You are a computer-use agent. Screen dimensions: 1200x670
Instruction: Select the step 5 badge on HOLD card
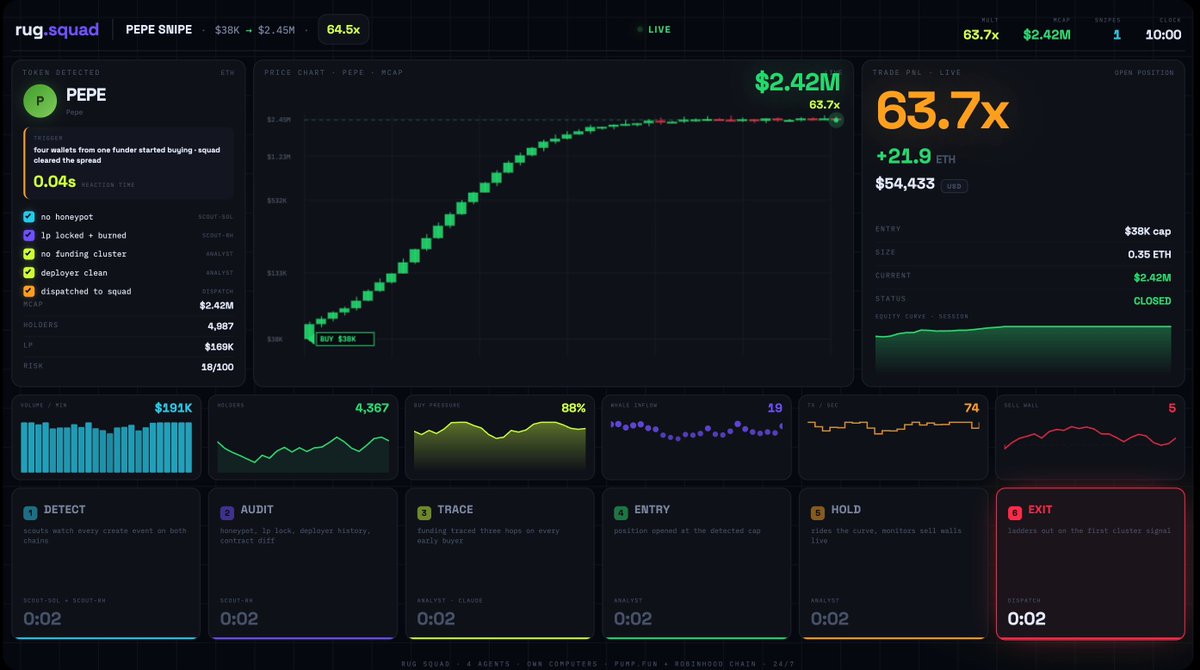point(818,512)
